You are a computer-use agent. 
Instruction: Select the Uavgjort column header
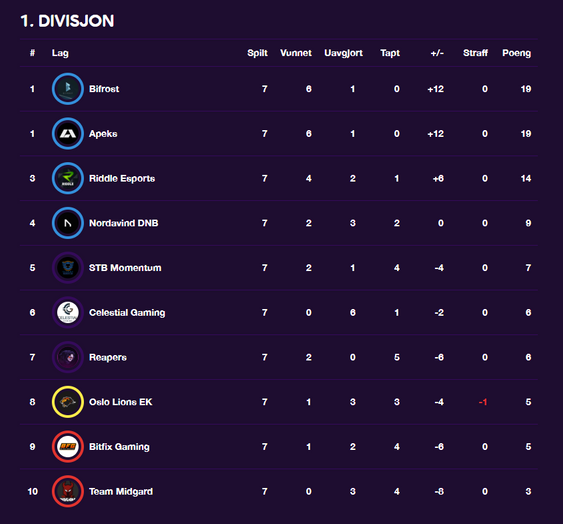[343, 53]
